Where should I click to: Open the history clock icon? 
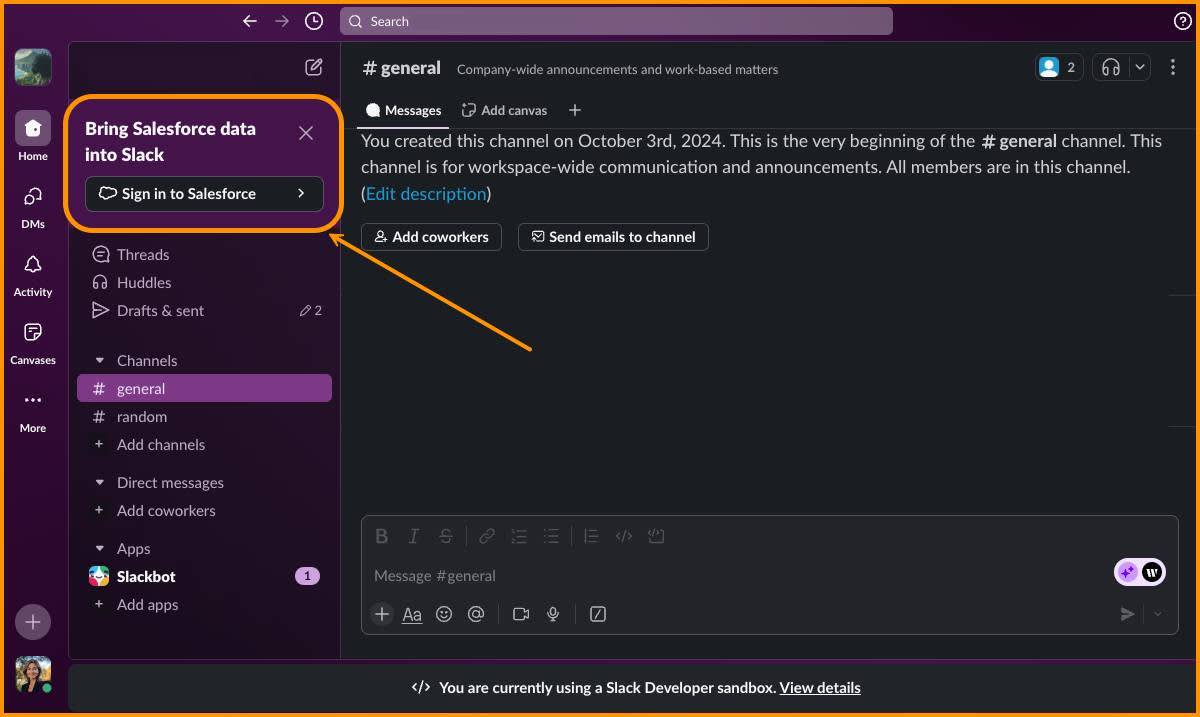coord(314,21)
